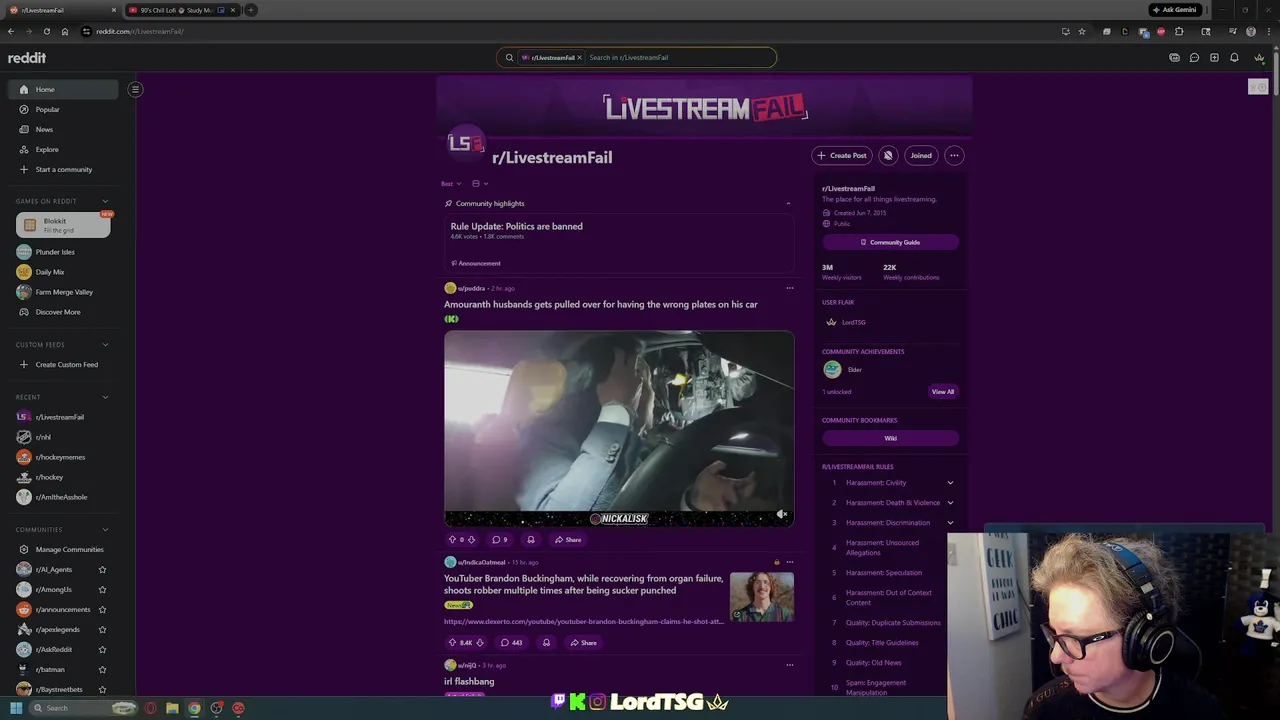
Task: Click the create post plus icon in header
Action: 1214,58
